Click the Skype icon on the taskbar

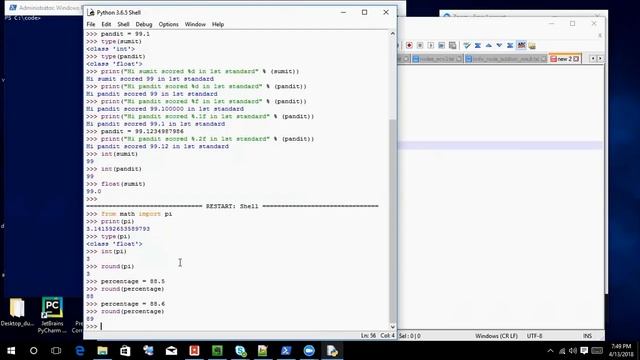240,351
